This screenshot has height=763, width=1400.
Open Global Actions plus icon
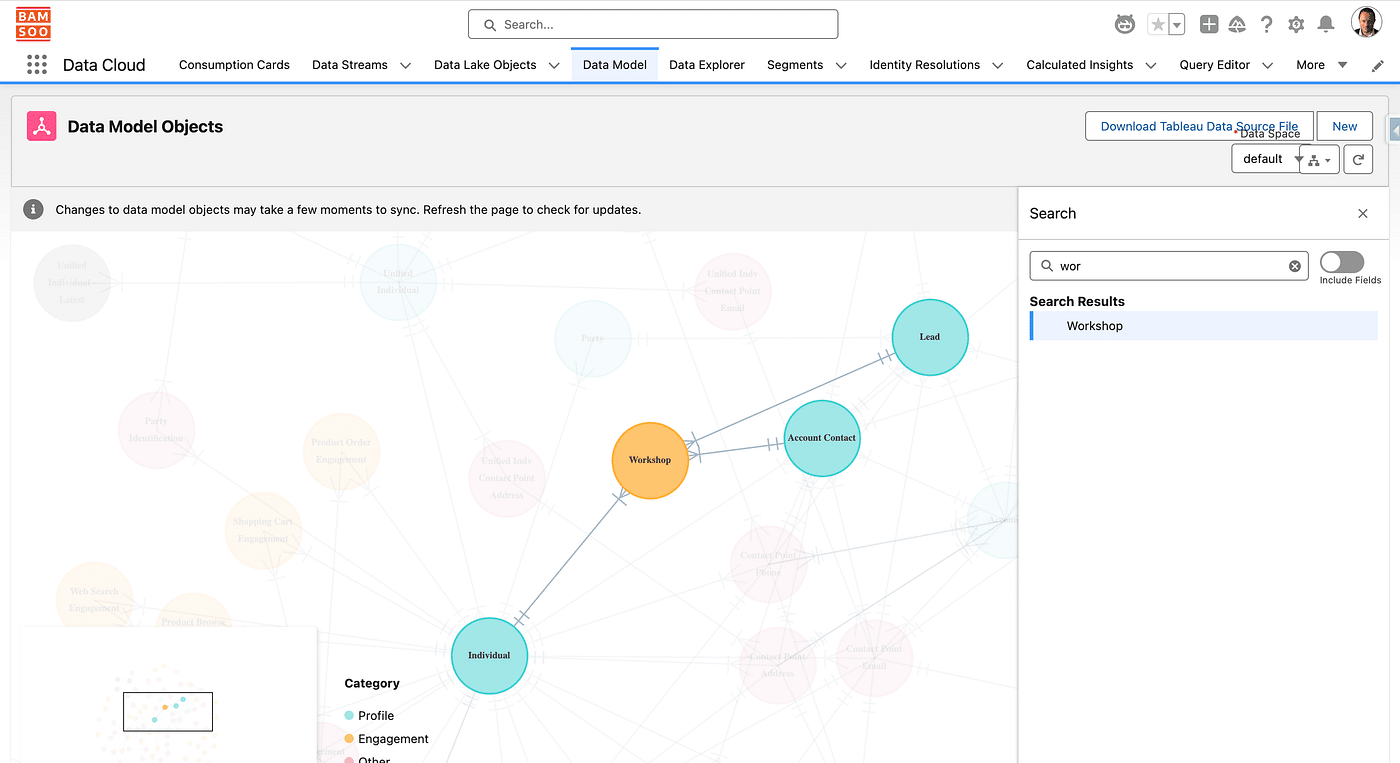click(x=1209, y=25)
